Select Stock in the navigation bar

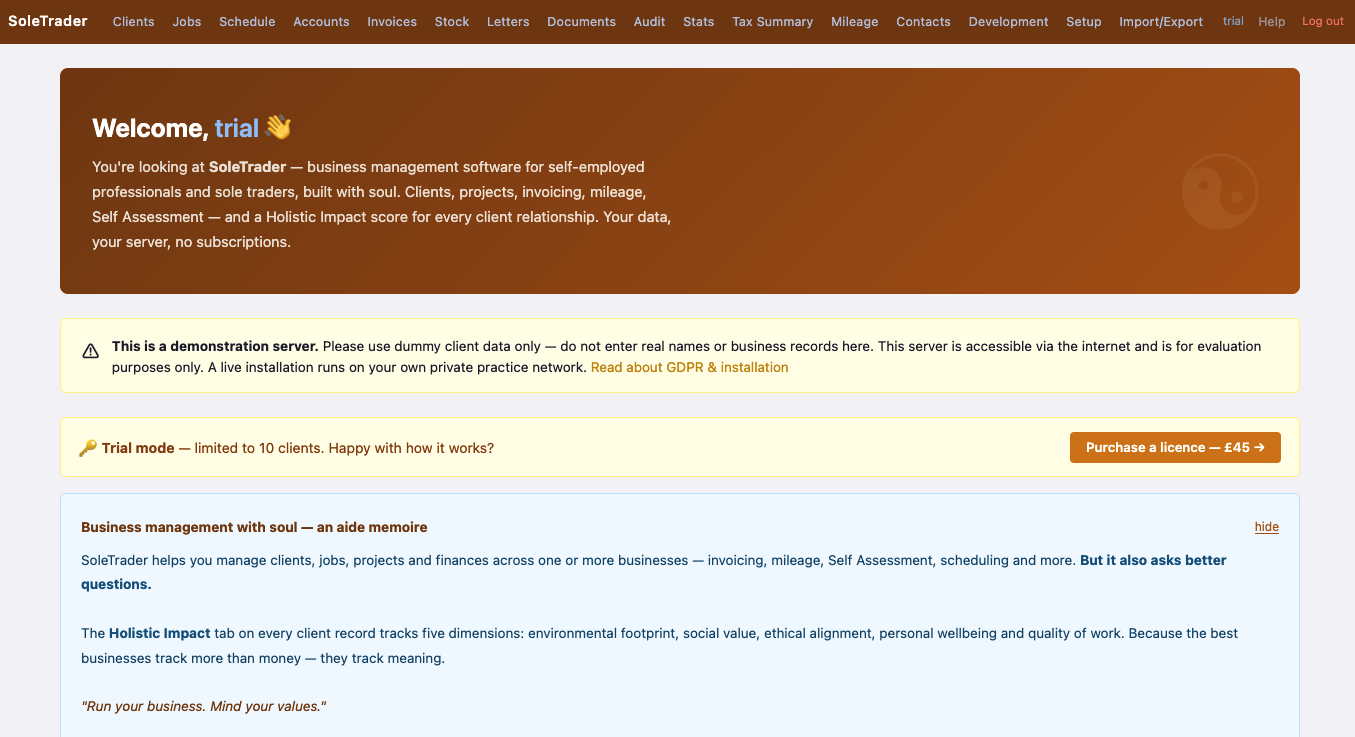point(452,21)
